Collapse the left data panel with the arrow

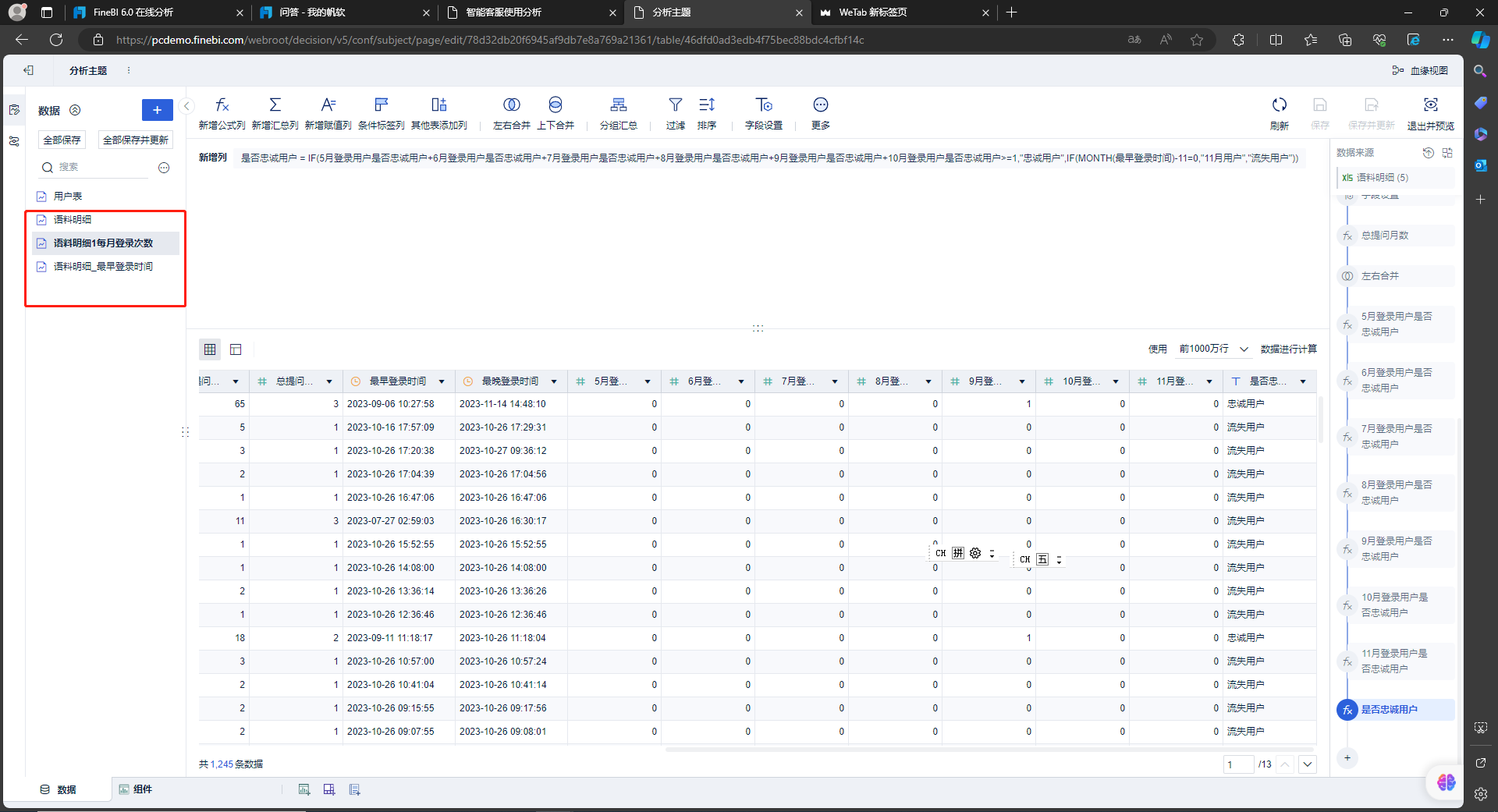pyautogui.click(x=186, y=106)
